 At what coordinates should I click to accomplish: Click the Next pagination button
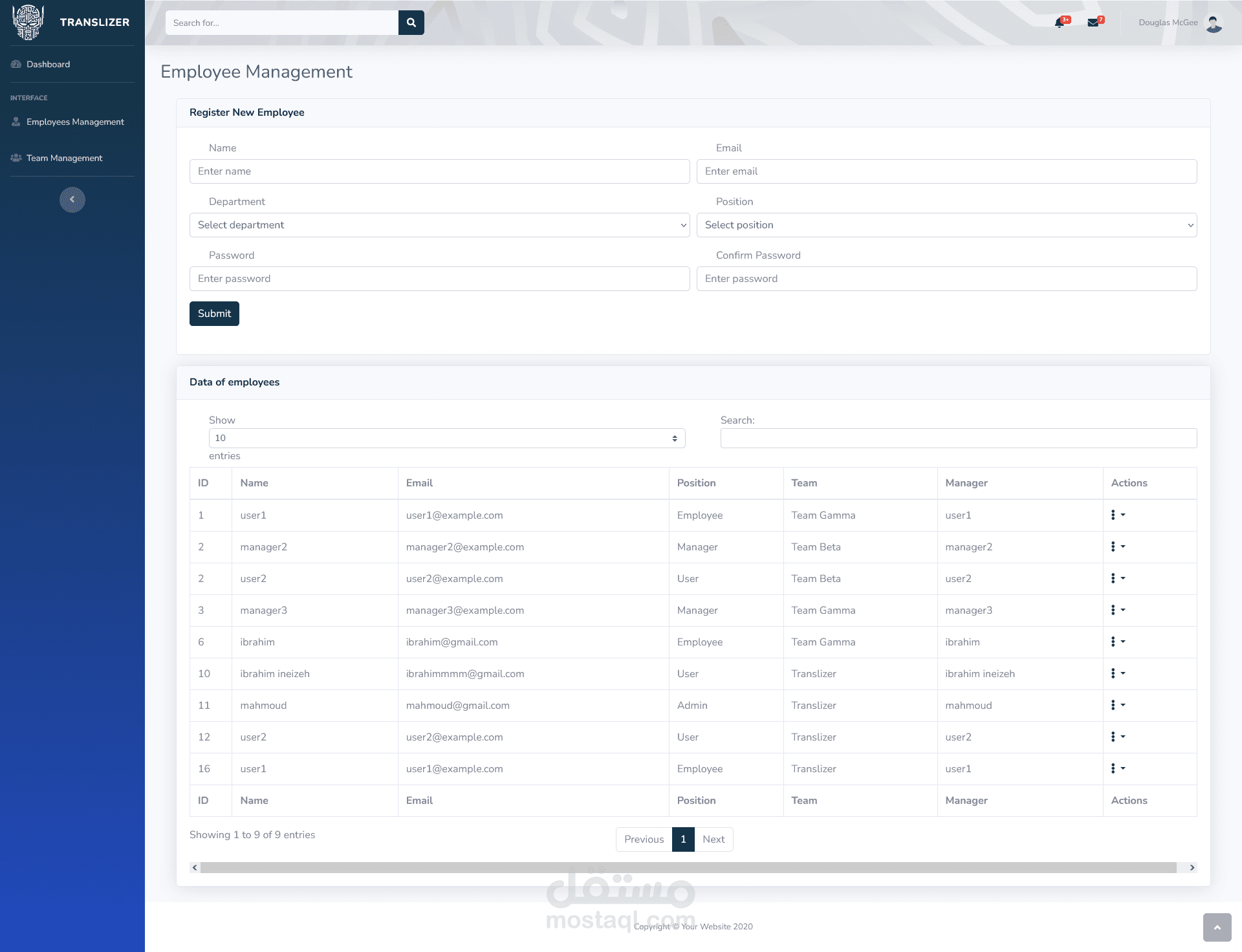(714, 839)
